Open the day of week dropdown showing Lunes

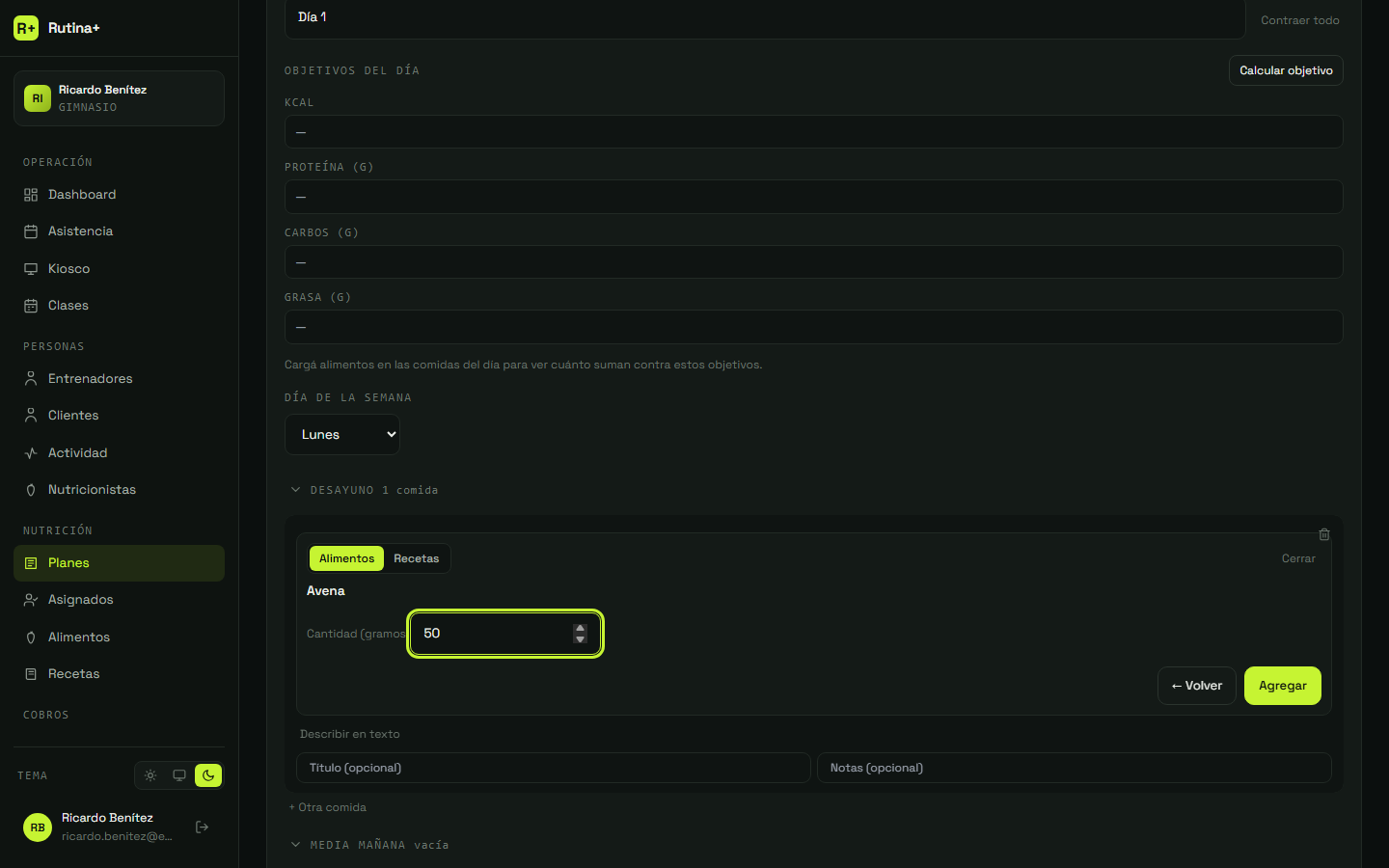[x=342, y=435]
